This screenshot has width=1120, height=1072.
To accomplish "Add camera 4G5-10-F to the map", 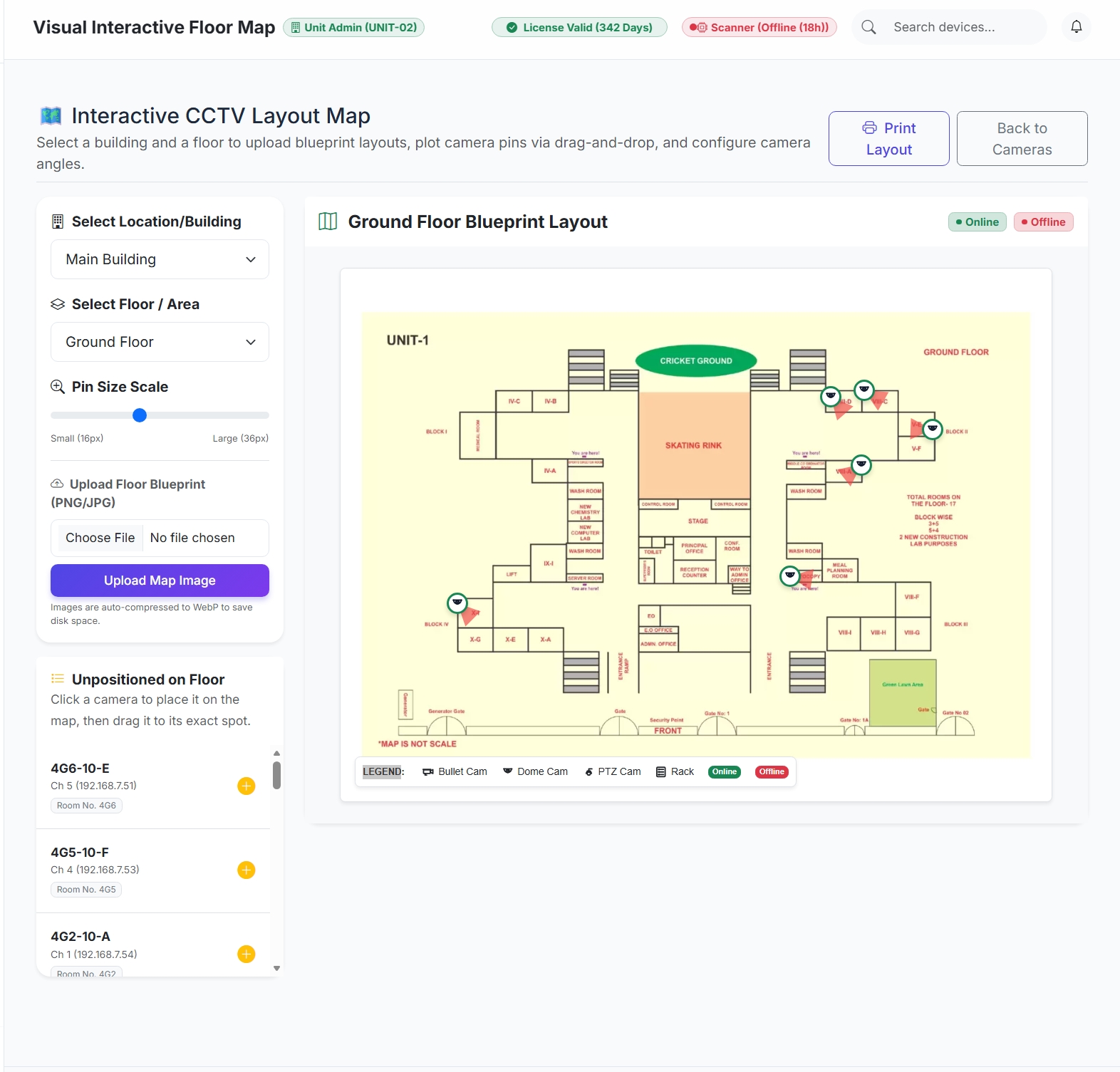I will pyautogui.click(x=247, y=870).
